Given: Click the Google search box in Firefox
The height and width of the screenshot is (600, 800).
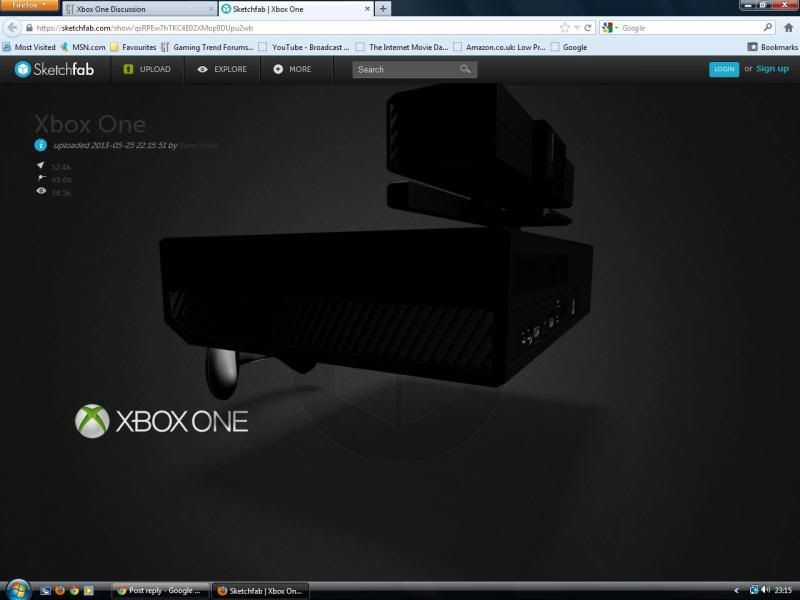Looking at the screenshot, I should 691,28.
